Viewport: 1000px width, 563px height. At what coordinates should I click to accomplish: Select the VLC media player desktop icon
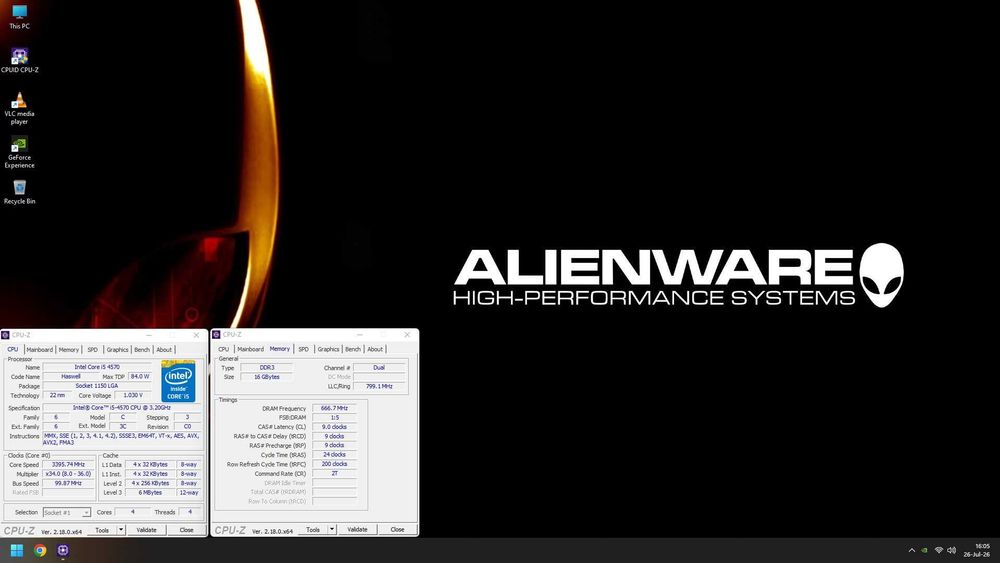click(19, 108)
